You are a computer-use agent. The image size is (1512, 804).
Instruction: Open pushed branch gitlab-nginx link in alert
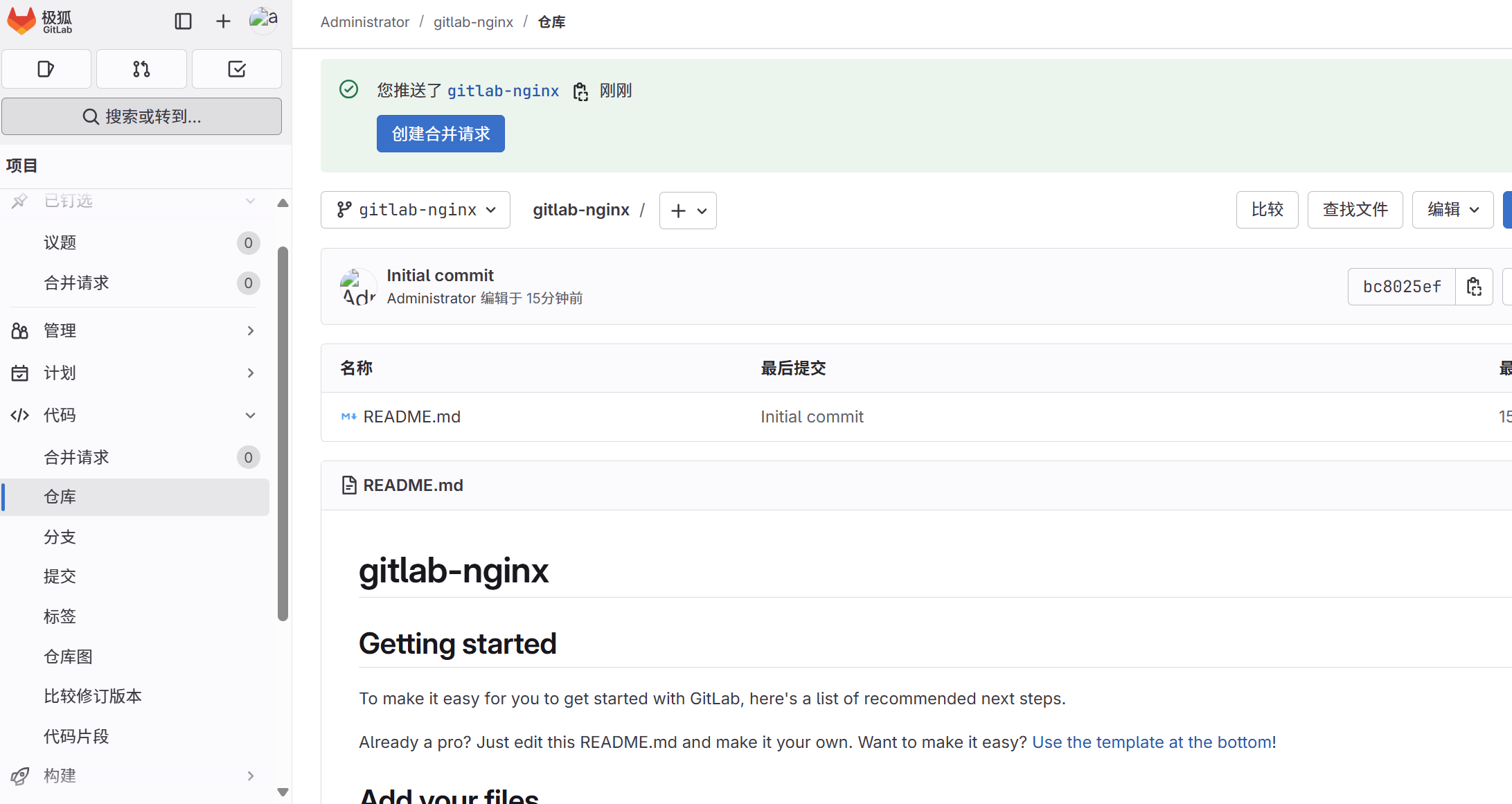[503, 91]
